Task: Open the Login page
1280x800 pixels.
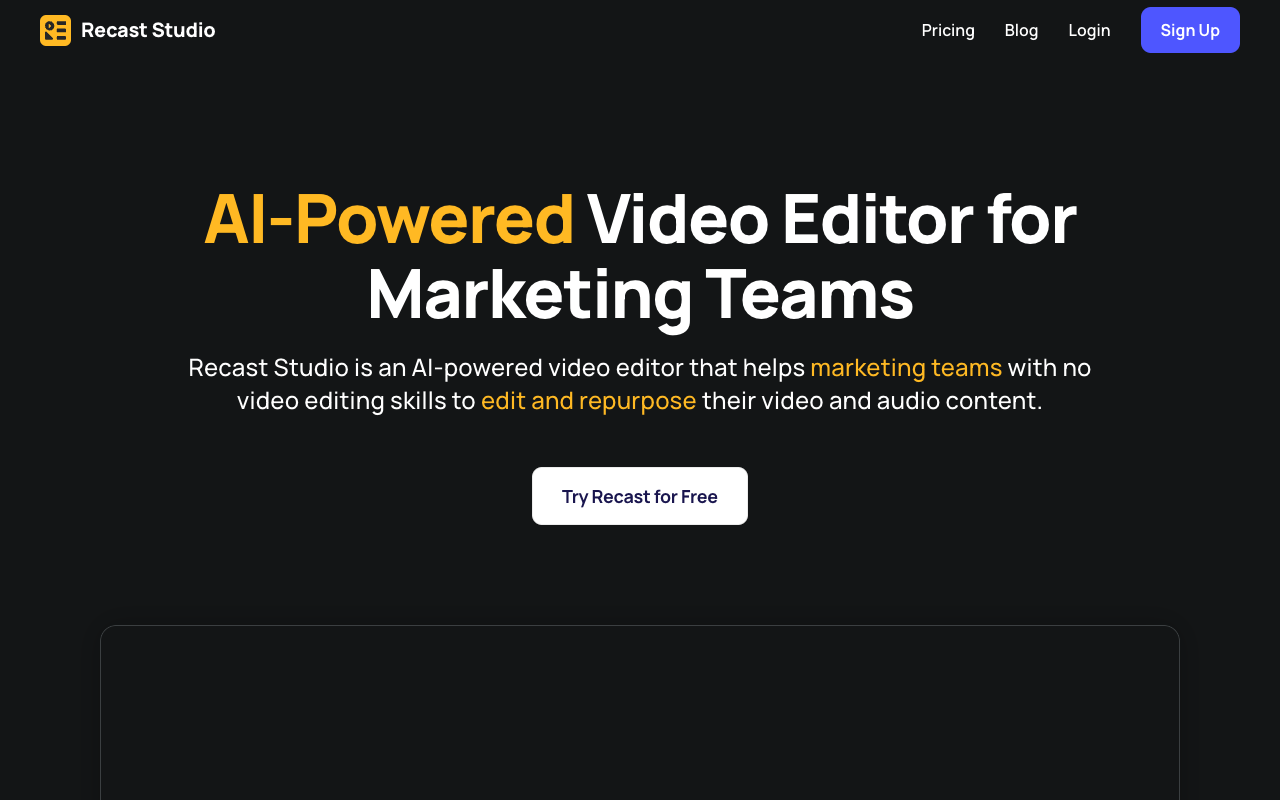Action: pos(1089,30)
